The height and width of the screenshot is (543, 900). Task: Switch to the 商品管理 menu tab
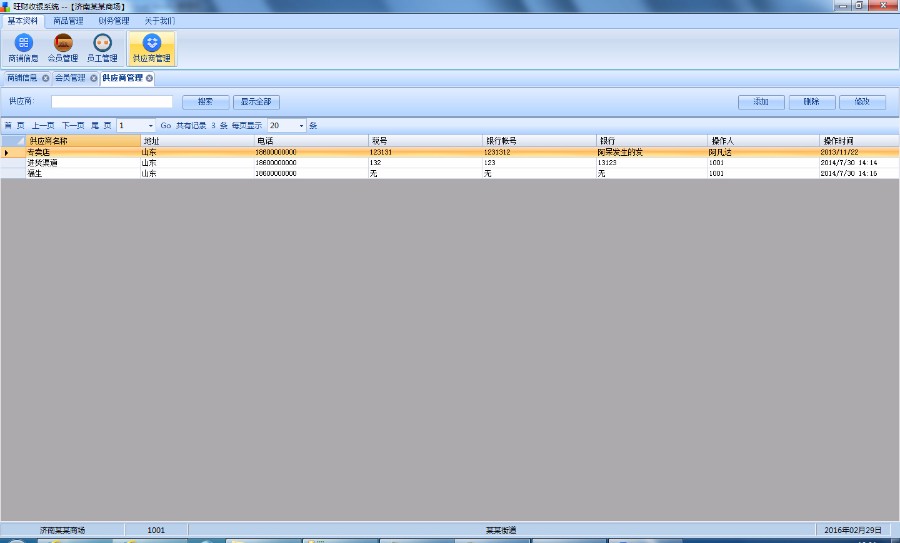[68, 20]
